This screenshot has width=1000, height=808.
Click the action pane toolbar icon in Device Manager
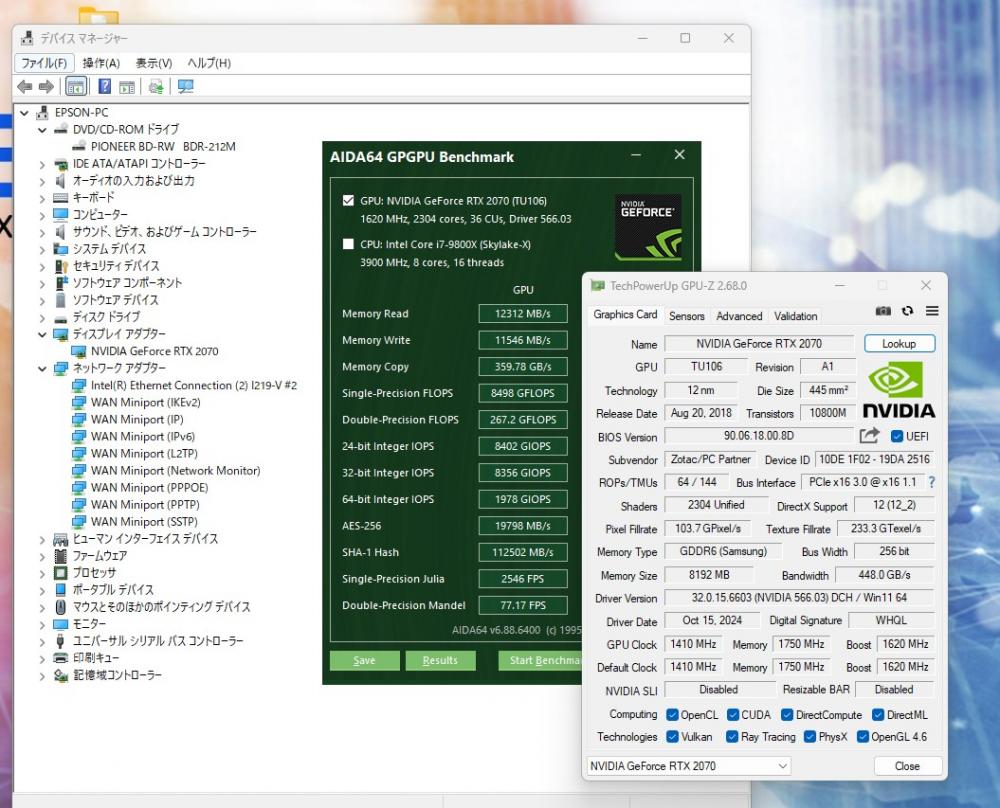127,87
